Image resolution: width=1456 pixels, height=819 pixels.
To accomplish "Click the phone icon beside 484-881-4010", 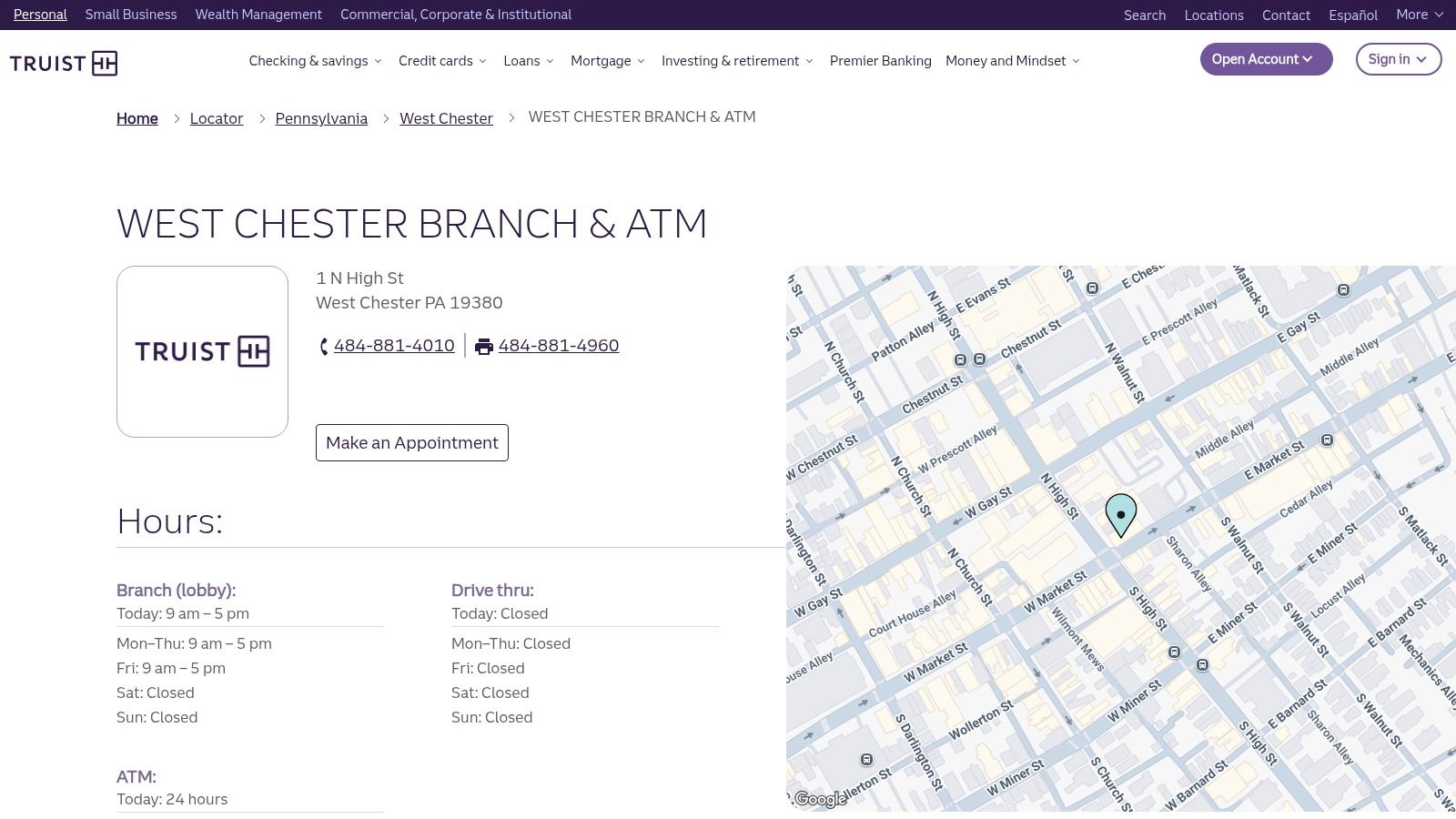I will click(323, 346).
